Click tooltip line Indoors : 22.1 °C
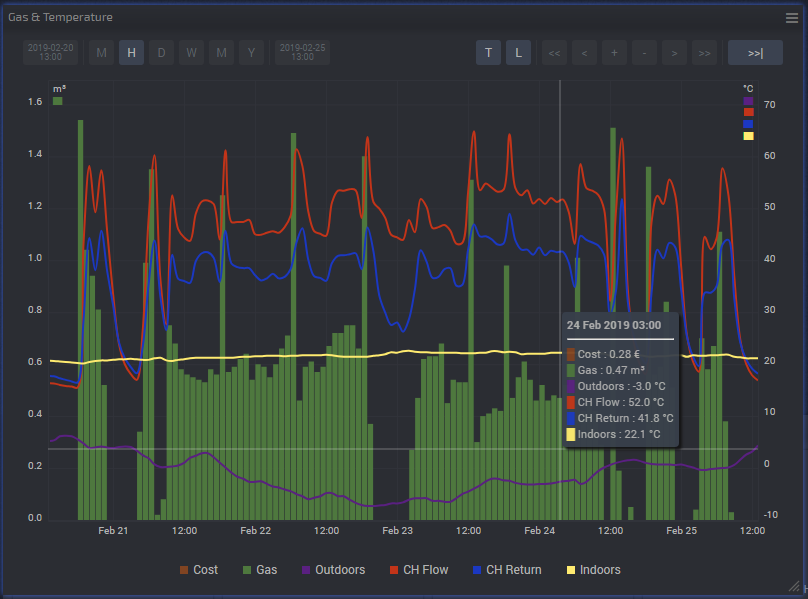Viewport: 808px width, 599px height. click(x=614, y=434)
